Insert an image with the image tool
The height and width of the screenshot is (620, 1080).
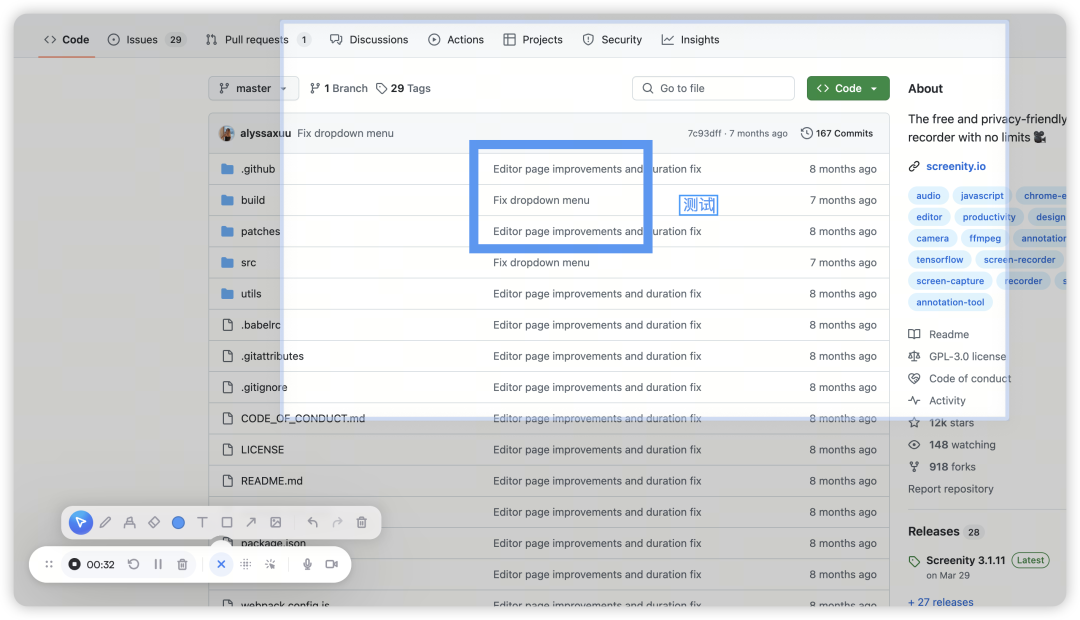point(276,522)
